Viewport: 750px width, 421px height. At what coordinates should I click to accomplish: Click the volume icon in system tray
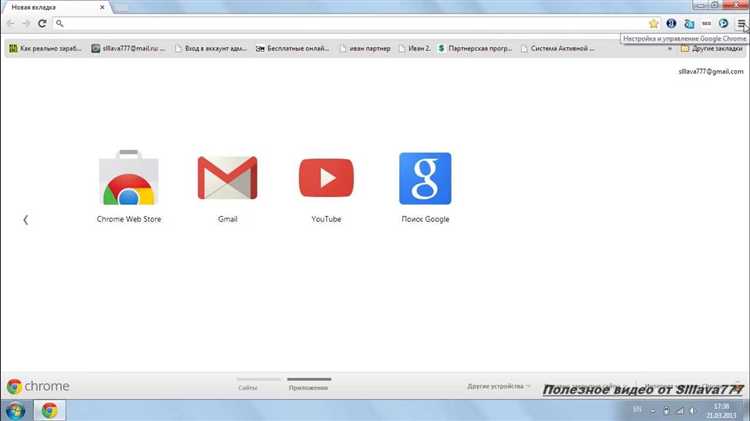click(692, 410)
